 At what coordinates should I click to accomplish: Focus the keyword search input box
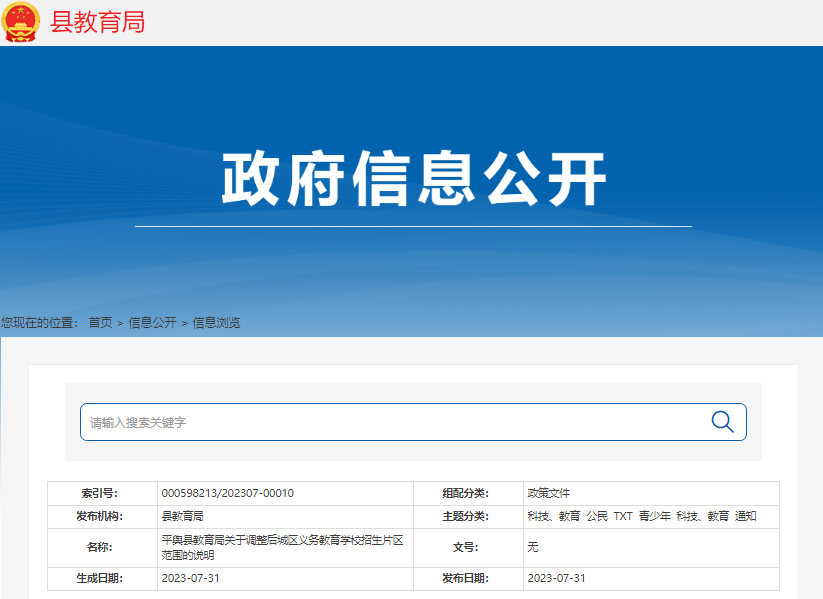coord(390,422)
